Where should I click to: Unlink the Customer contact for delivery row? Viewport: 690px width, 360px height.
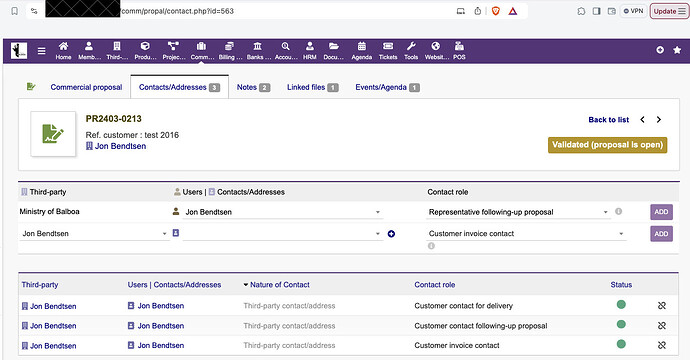(662, 305)
